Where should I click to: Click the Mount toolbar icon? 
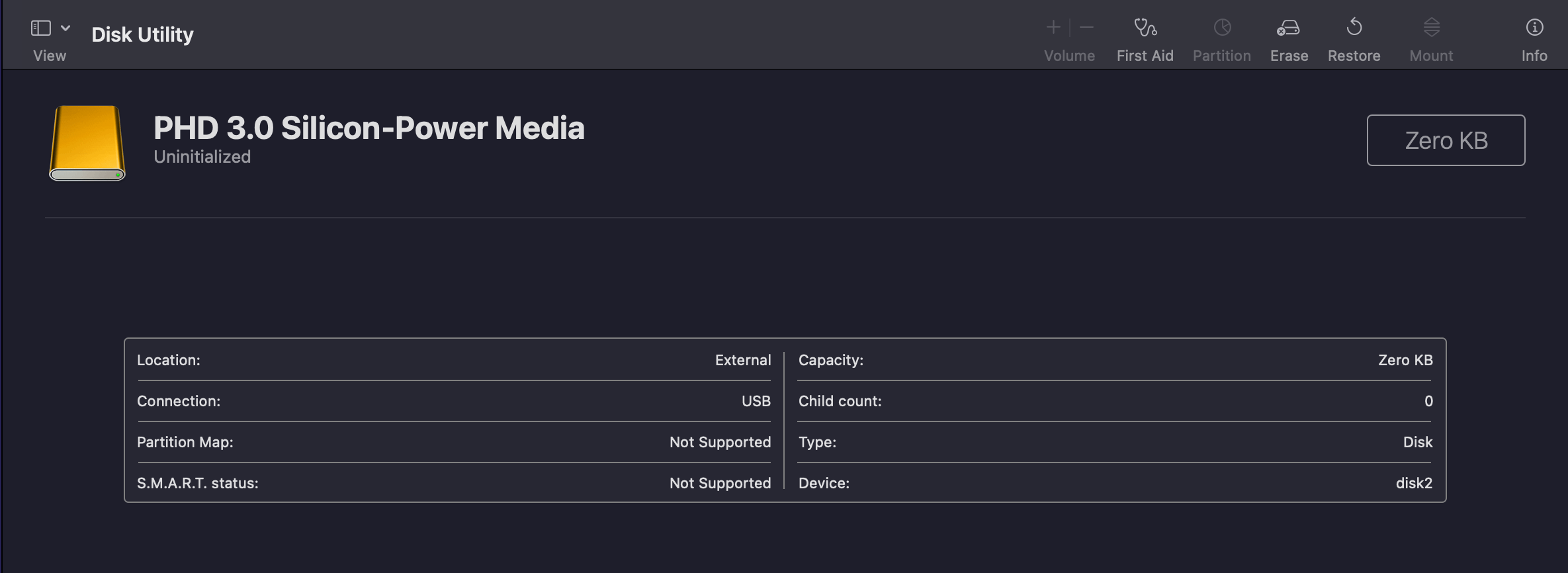pyautogui.click(x=1431, y=27)
